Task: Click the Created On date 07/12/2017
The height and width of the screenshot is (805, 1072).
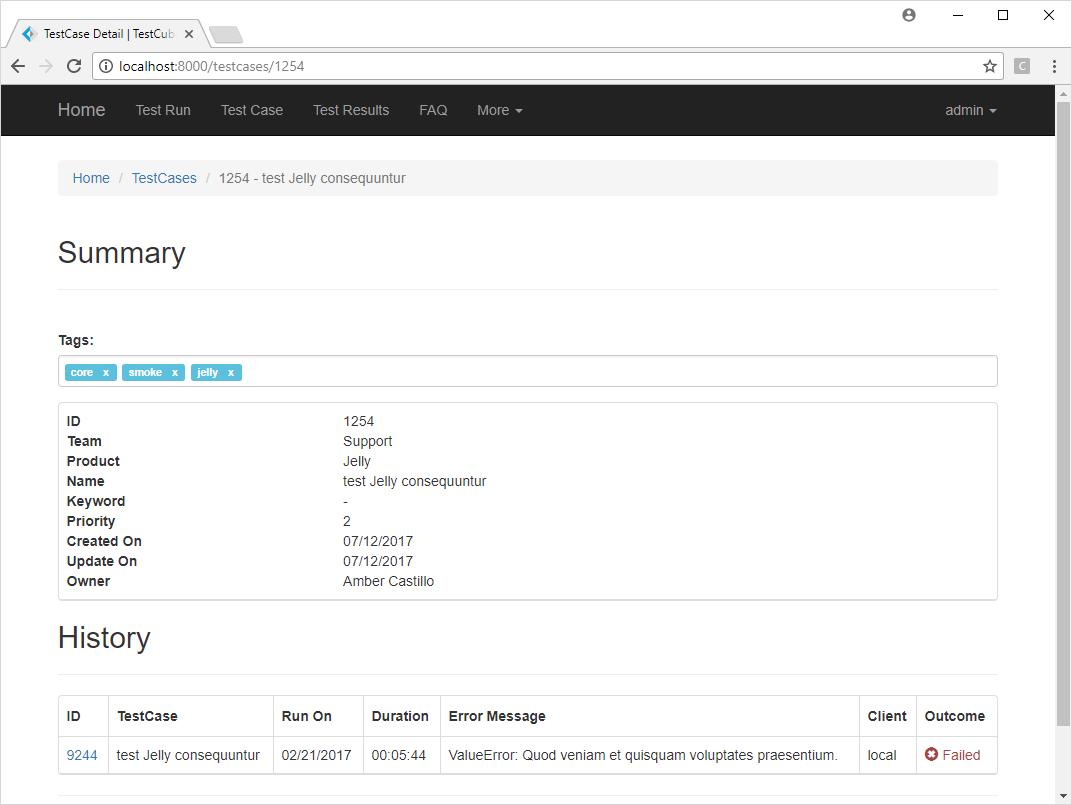Action: tap(378, 541)
